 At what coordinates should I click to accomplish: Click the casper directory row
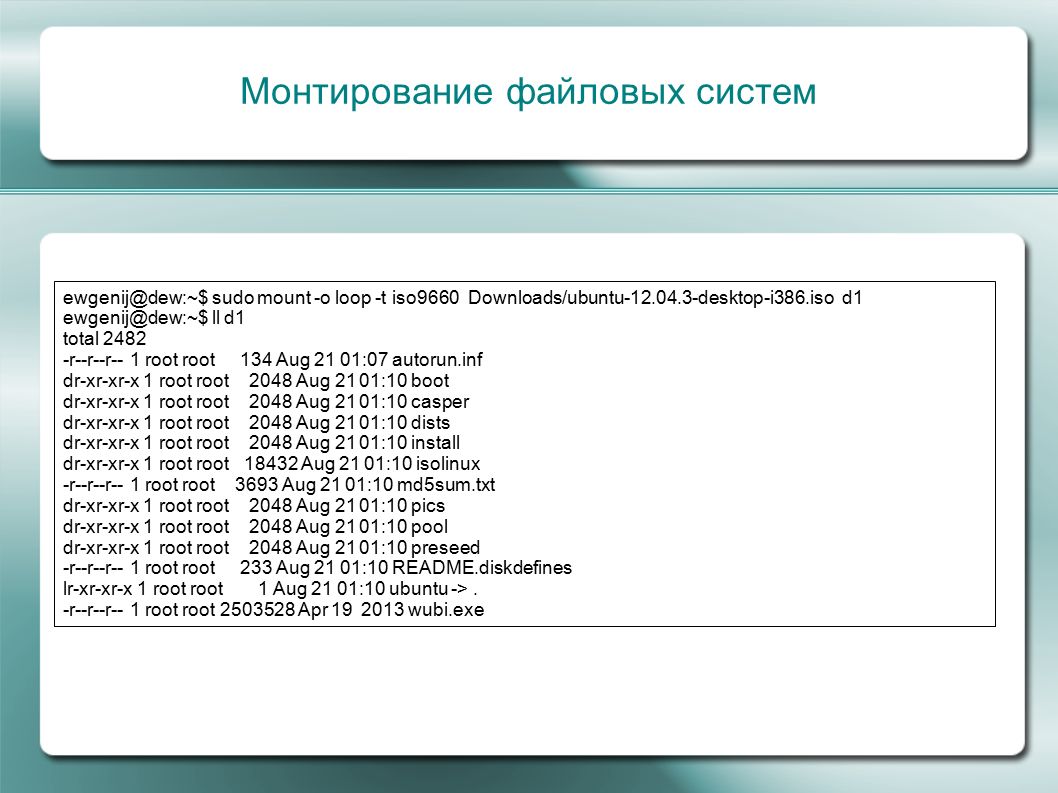266,402
